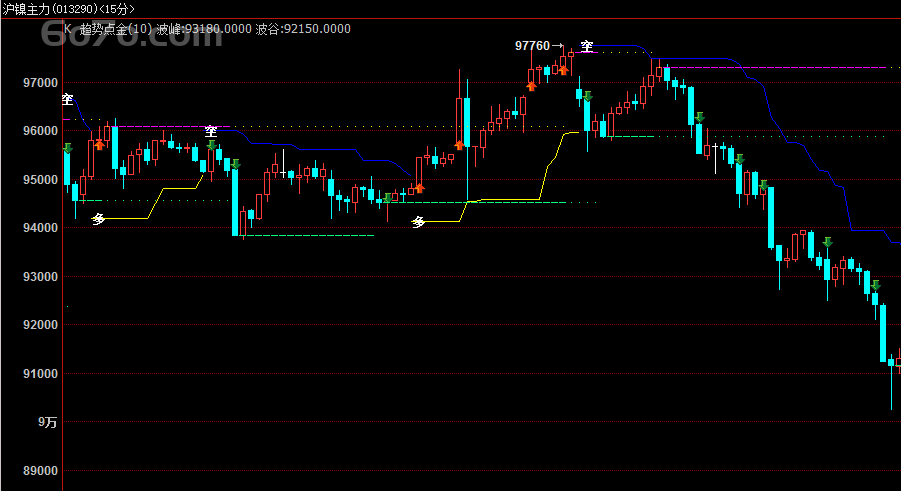Click the 89000 price axis label

click(40, 471)
